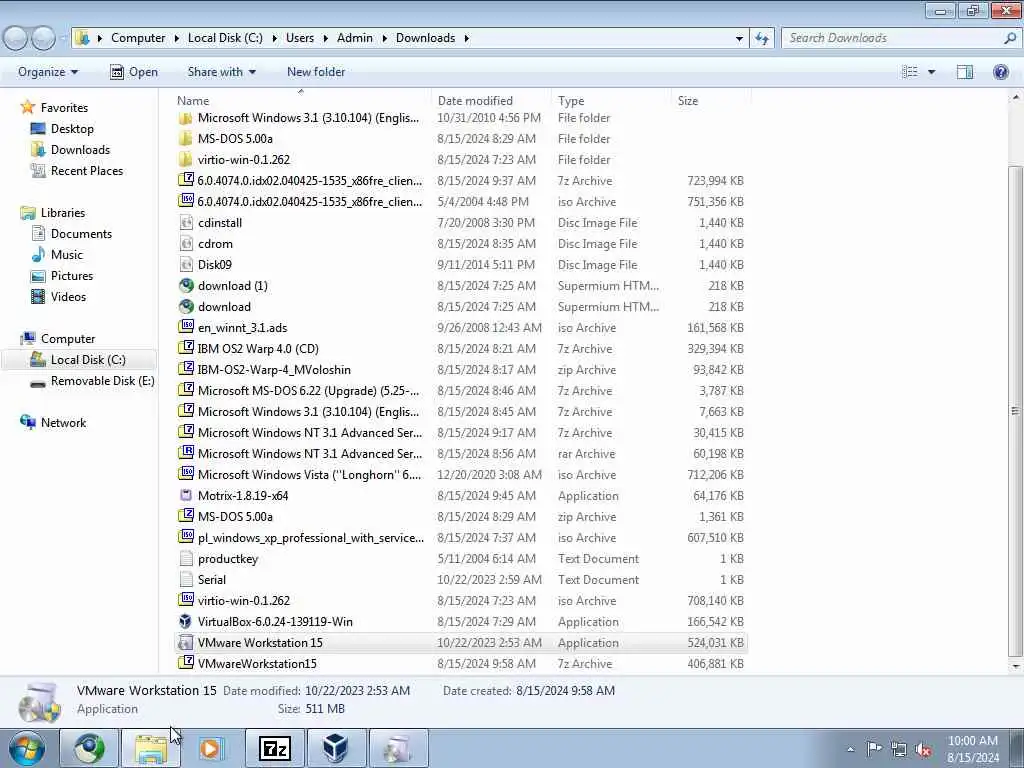The width and height of the screenshot is (1024, 768).
Task: Click the search magnifier icon
Action: pyautogui.click(x=1010, y=38)
